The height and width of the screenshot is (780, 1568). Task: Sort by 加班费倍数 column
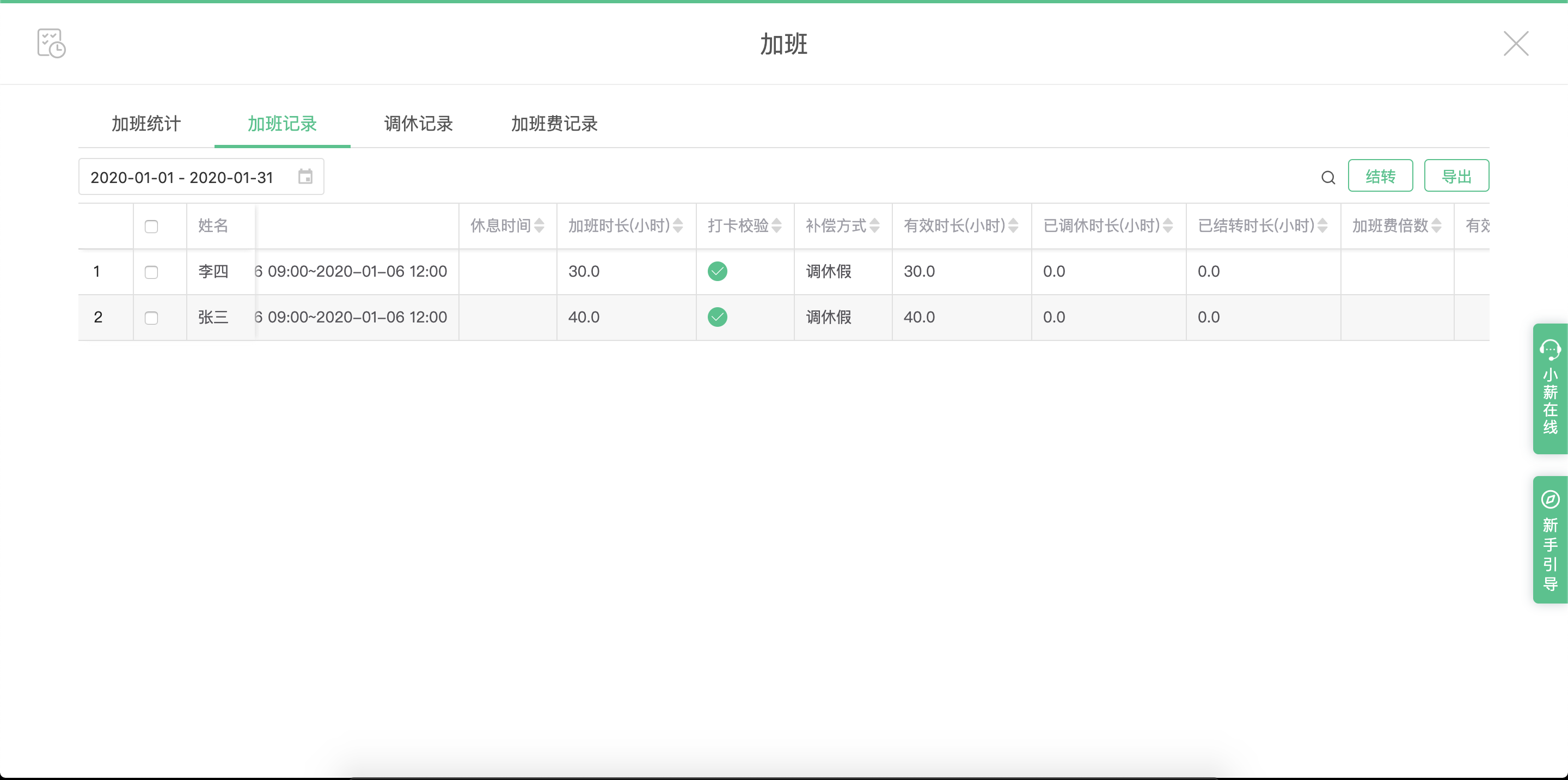tap(1436, 226)
